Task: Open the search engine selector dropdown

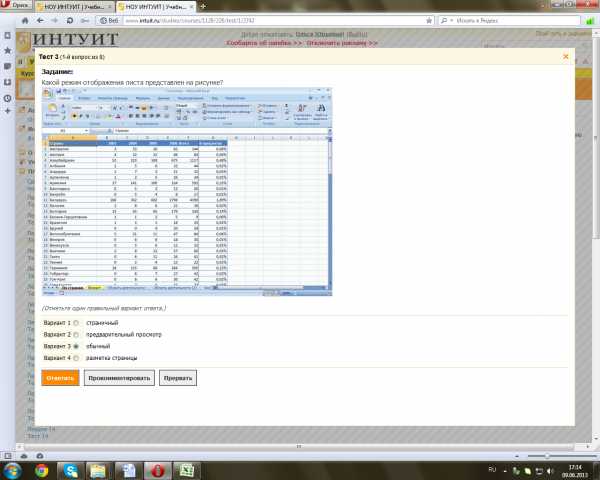Action: tap(447, 20)
